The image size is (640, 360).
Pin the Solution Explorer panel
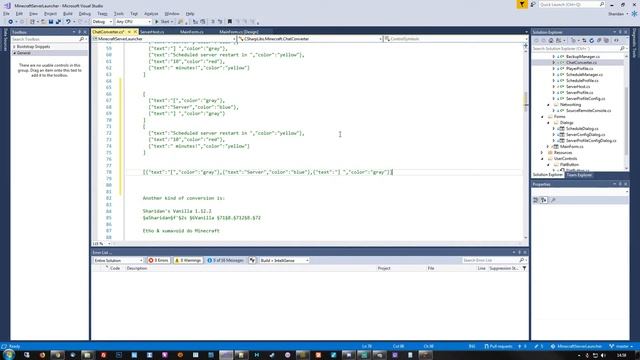[620, 32]
